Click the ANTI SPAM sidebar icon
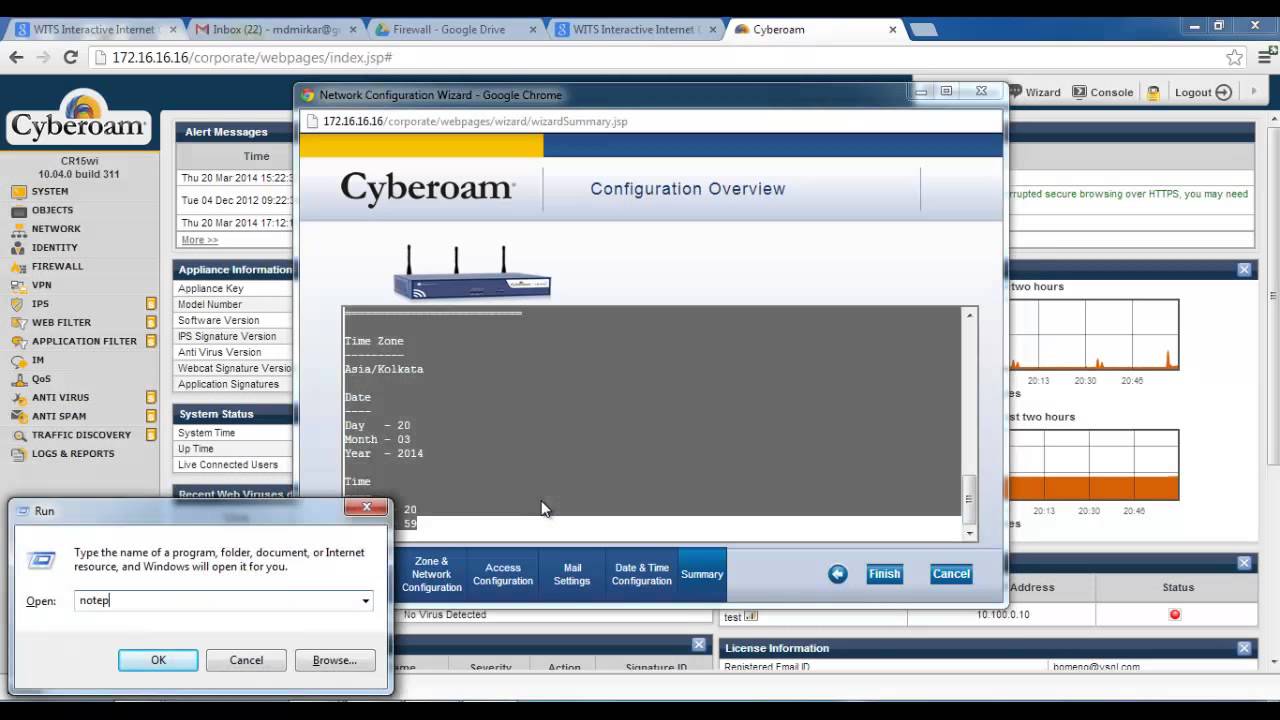This screenshot has width=1280, height=720. (18, 416)
